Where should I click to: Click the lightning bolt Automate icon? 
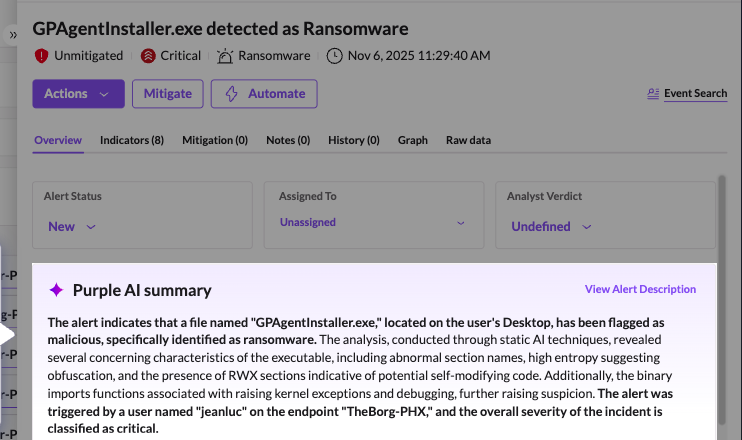click(232, 94)
